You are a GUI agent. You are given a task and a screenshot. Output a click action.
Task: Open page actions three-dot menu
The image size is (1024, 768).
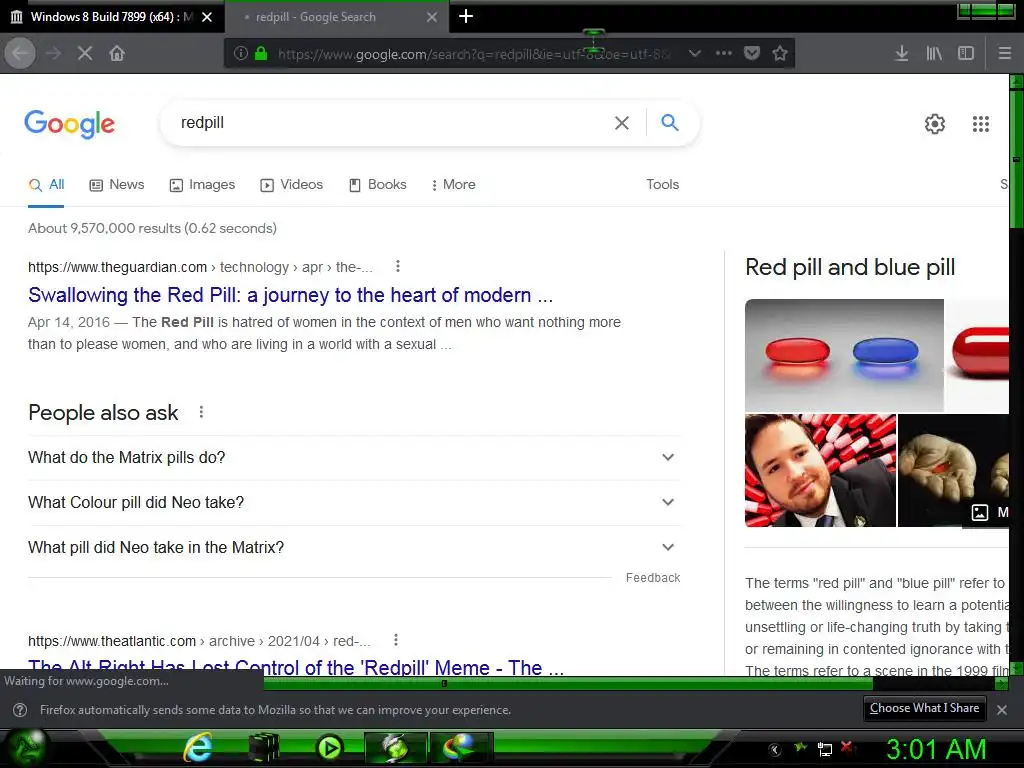[724, 53]
